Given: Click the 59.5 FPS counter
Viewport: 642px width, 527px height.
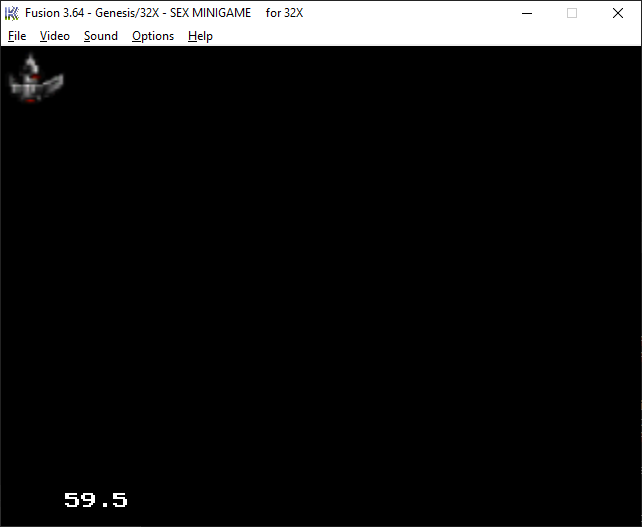Looking at the screenshot, I should click(x=96, y=500).
